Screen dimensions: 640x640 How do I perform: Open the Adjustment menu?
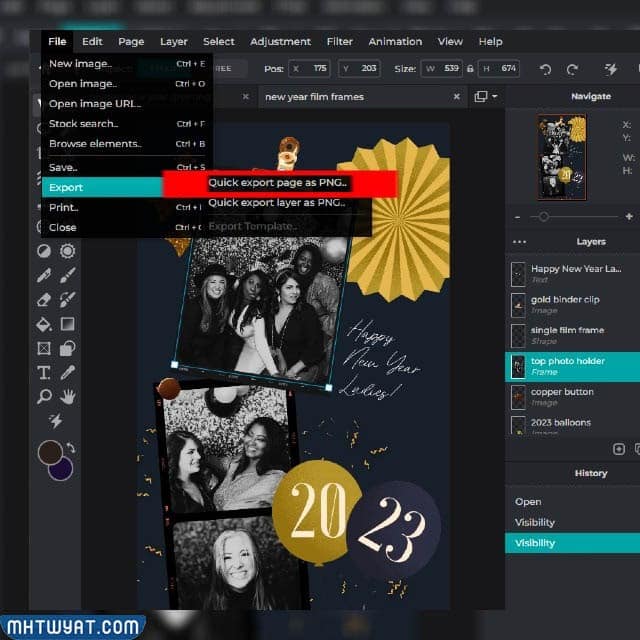pyautogui.click(x=280, y=42)
